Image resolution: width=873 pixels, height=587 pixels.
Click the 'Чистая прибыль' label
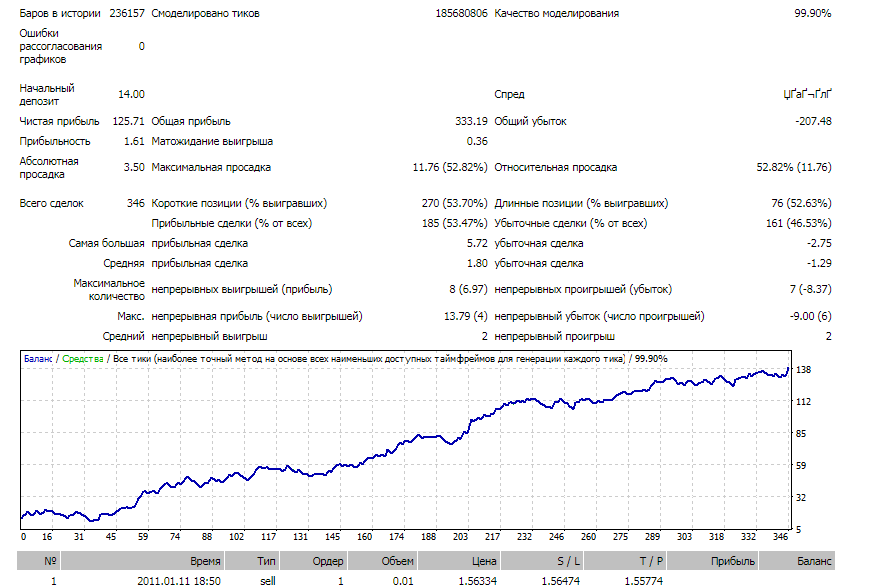[x=59, y=121]
